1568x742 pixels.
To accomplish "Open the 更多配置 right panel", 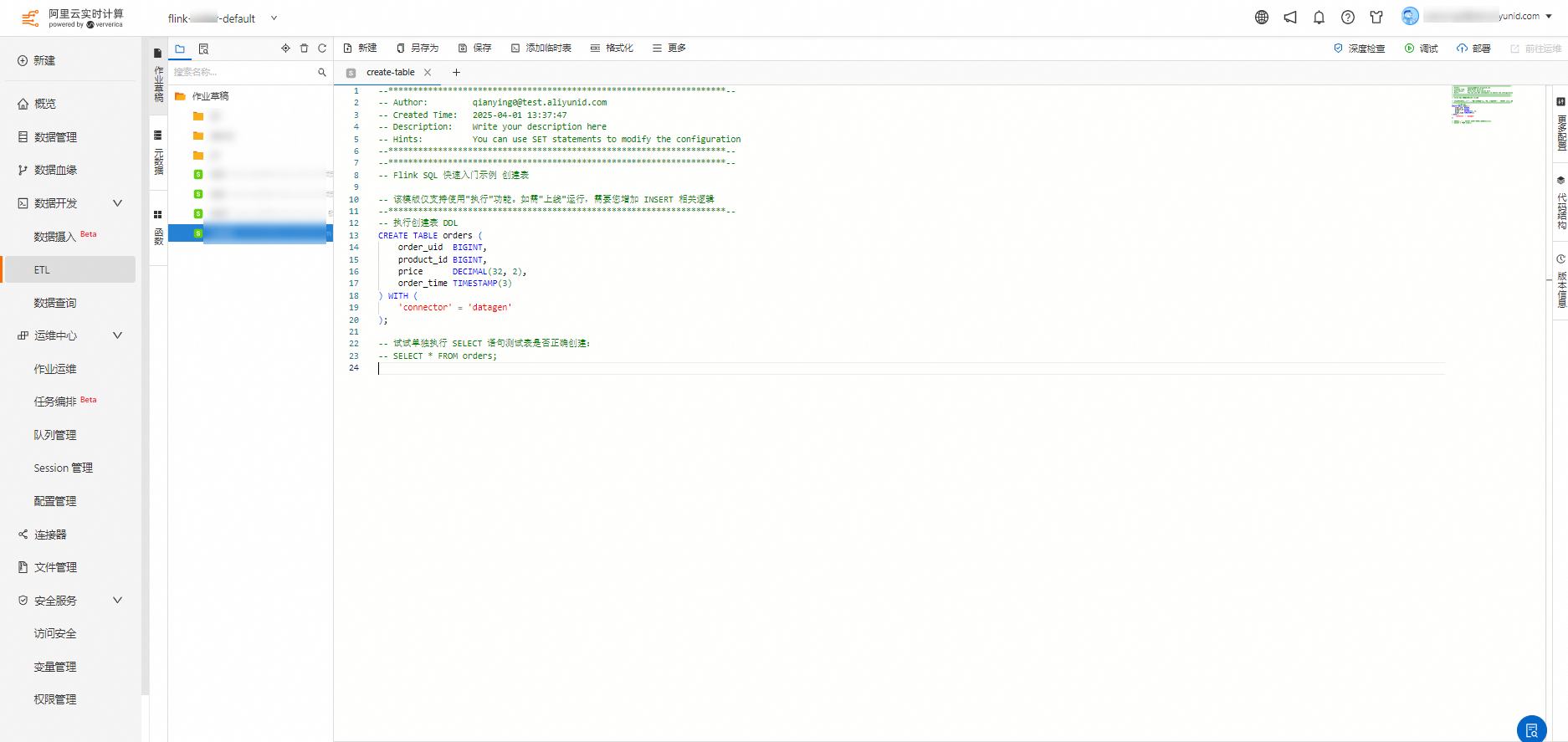I will (x=1561, y=125).
